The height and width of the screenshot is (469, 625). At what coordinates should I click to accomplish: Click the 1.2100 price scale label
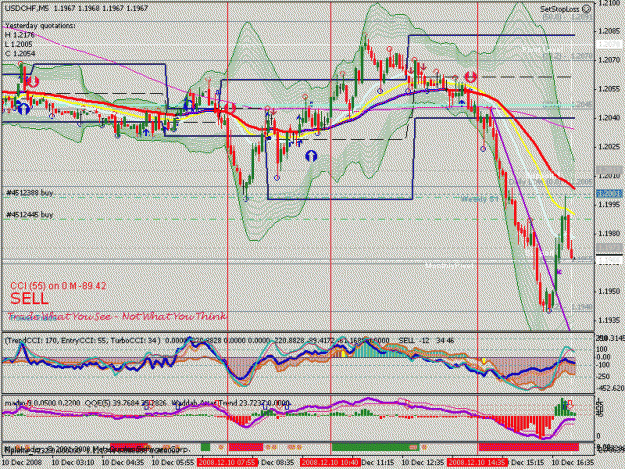click(x=610, y=3)
